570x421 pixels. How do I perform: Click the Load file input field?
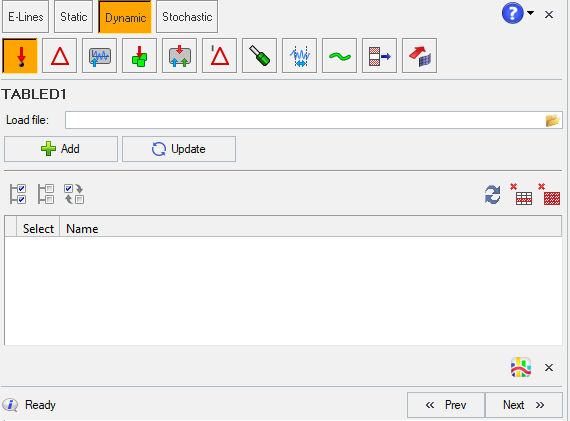point(305,120)
